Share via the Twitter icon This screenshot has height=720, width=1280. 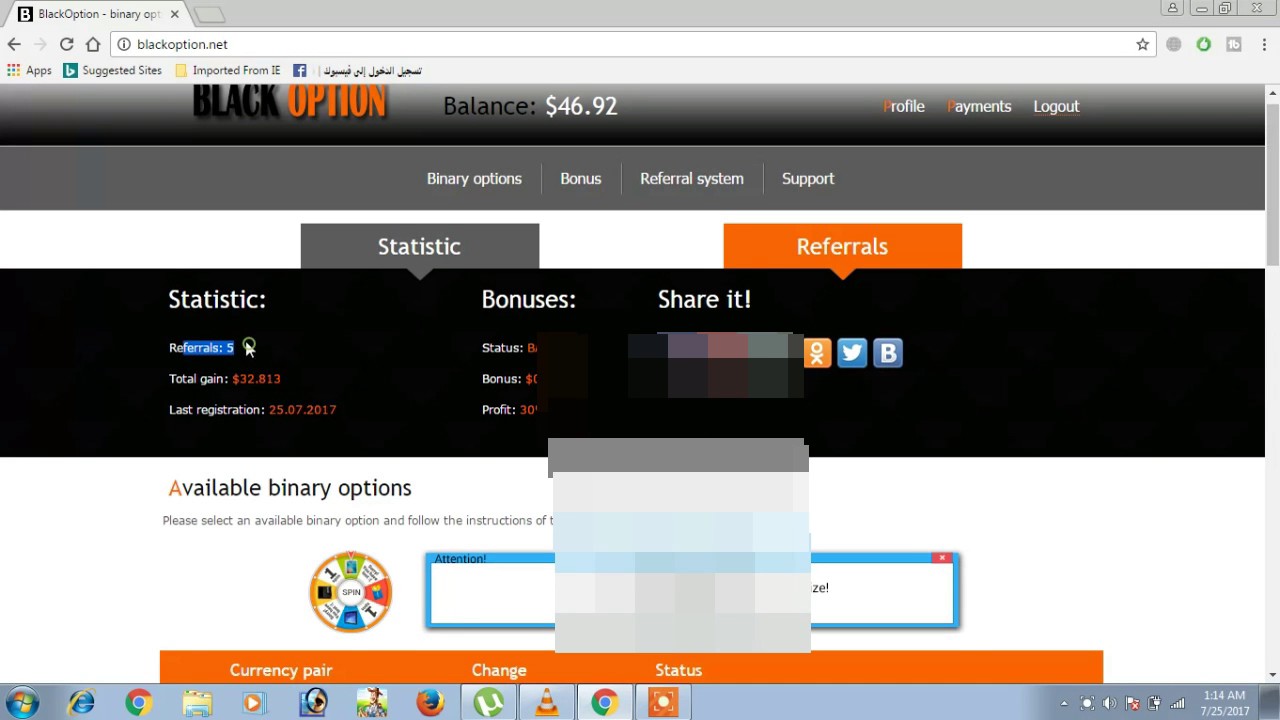[x=852, y=353]
